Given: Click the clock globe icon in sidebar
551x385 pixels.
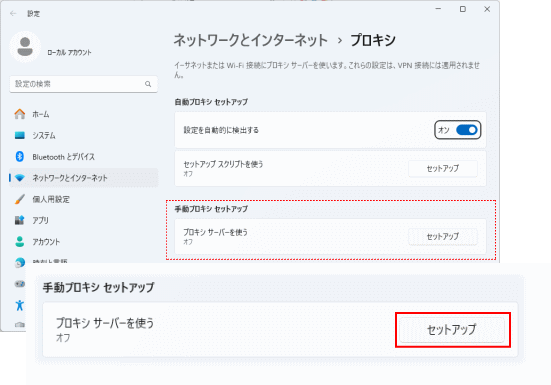Looking at the screenshot, I should coord(20,262).
